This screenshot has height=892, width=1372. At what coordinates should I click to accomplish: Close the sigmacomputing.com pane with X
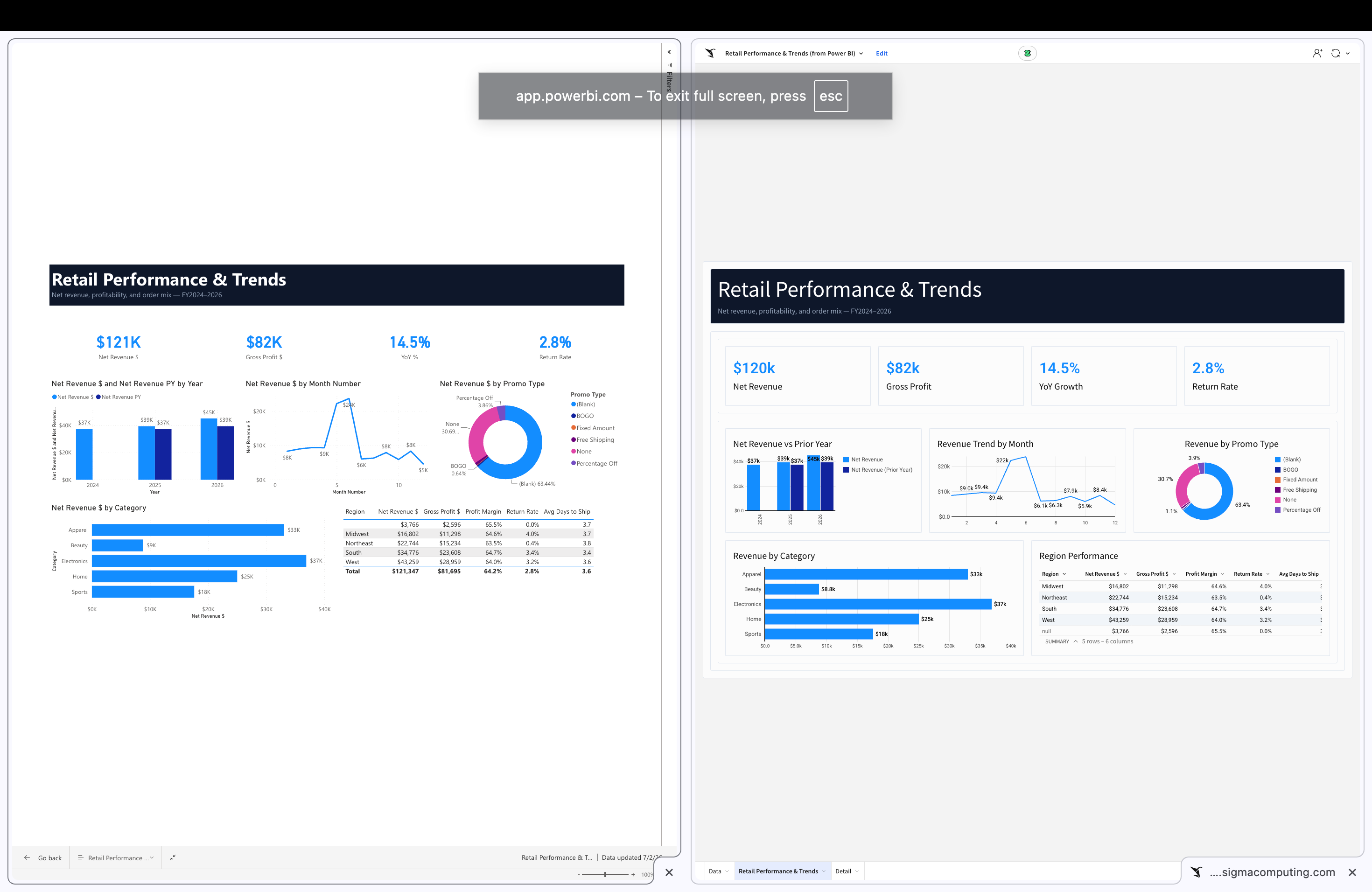tap(1352, 872)
